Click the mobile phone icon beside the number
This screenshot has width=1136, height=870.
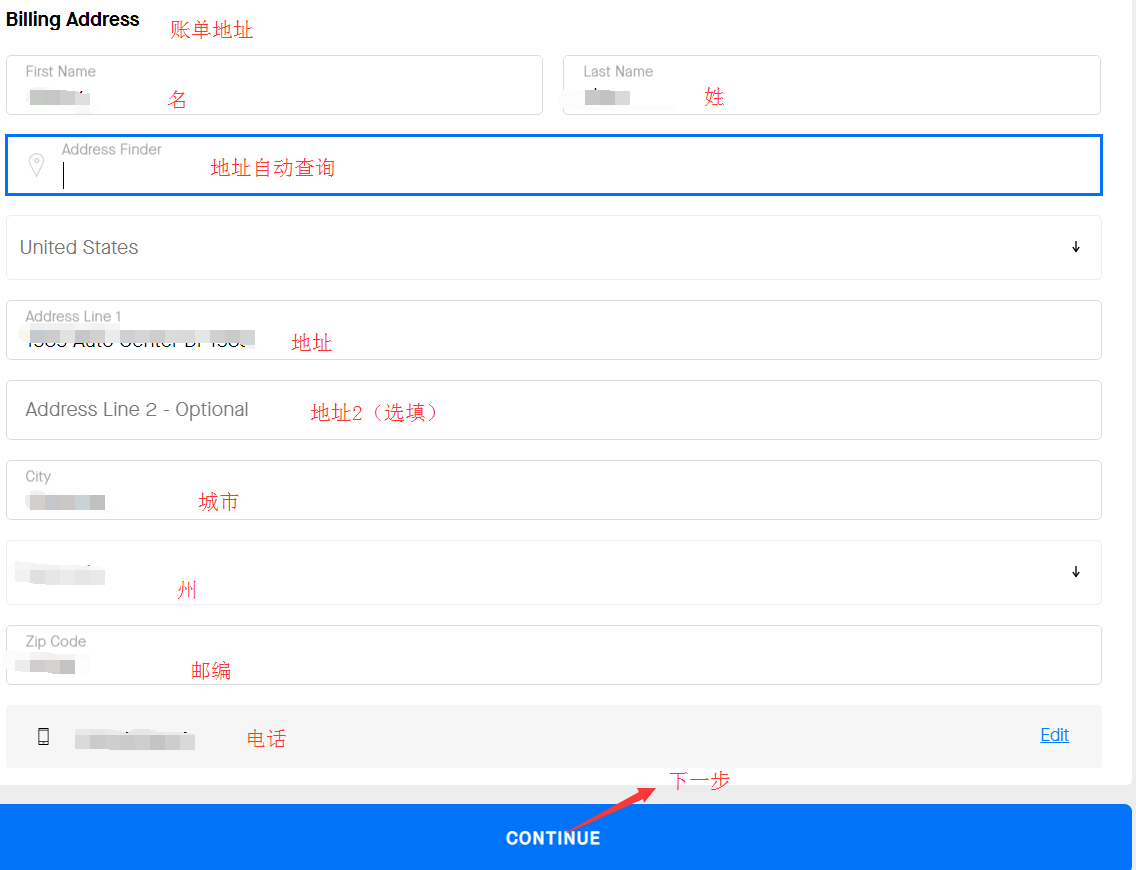[x=43, y=737]
